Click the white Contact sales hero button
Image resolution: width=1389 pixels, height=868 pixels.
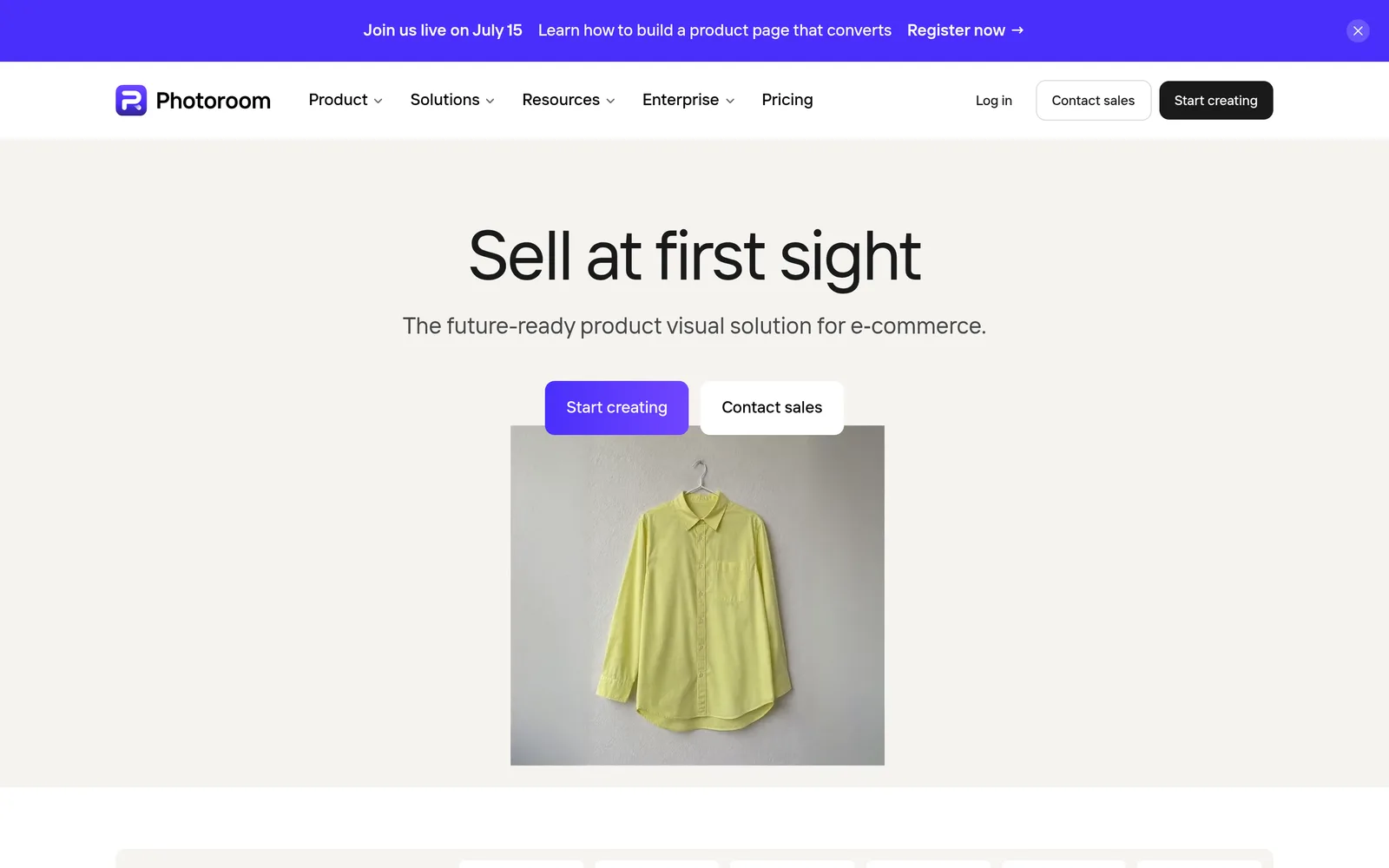point(772,408)
